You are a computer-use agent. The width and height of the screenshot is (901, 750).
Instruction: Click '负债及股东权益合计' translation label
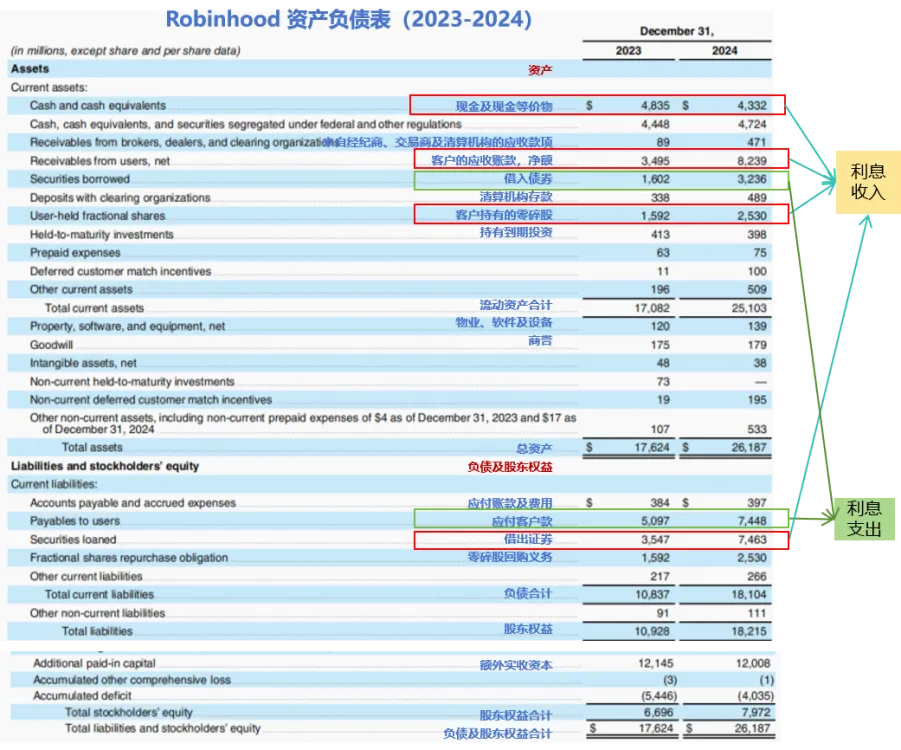[x=498, y=734]
